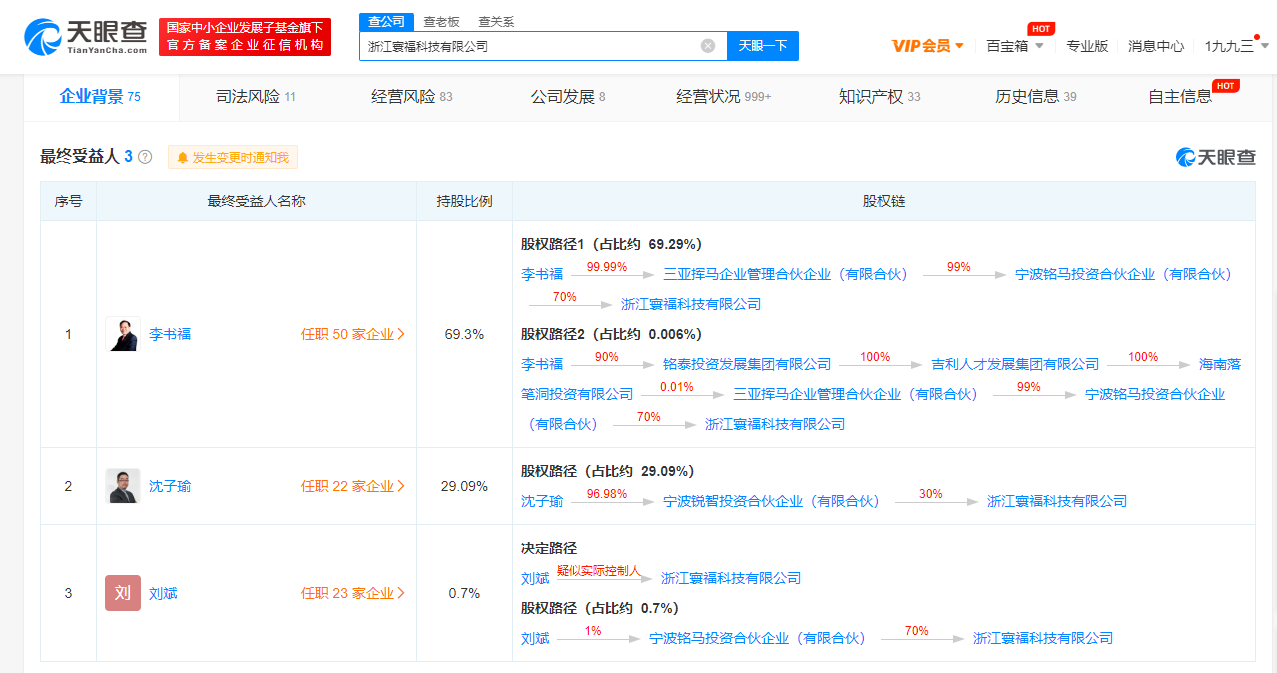Click the 最终受益人名称 column header

click(256, 201)
